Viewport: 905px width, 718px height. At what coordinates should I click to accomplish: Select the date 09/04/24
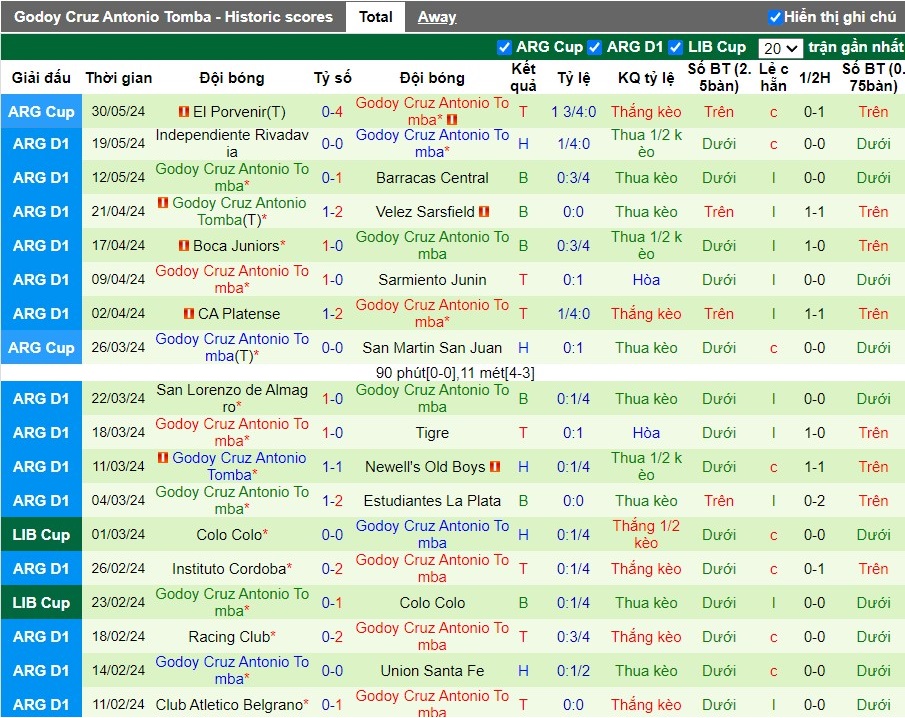118,279
